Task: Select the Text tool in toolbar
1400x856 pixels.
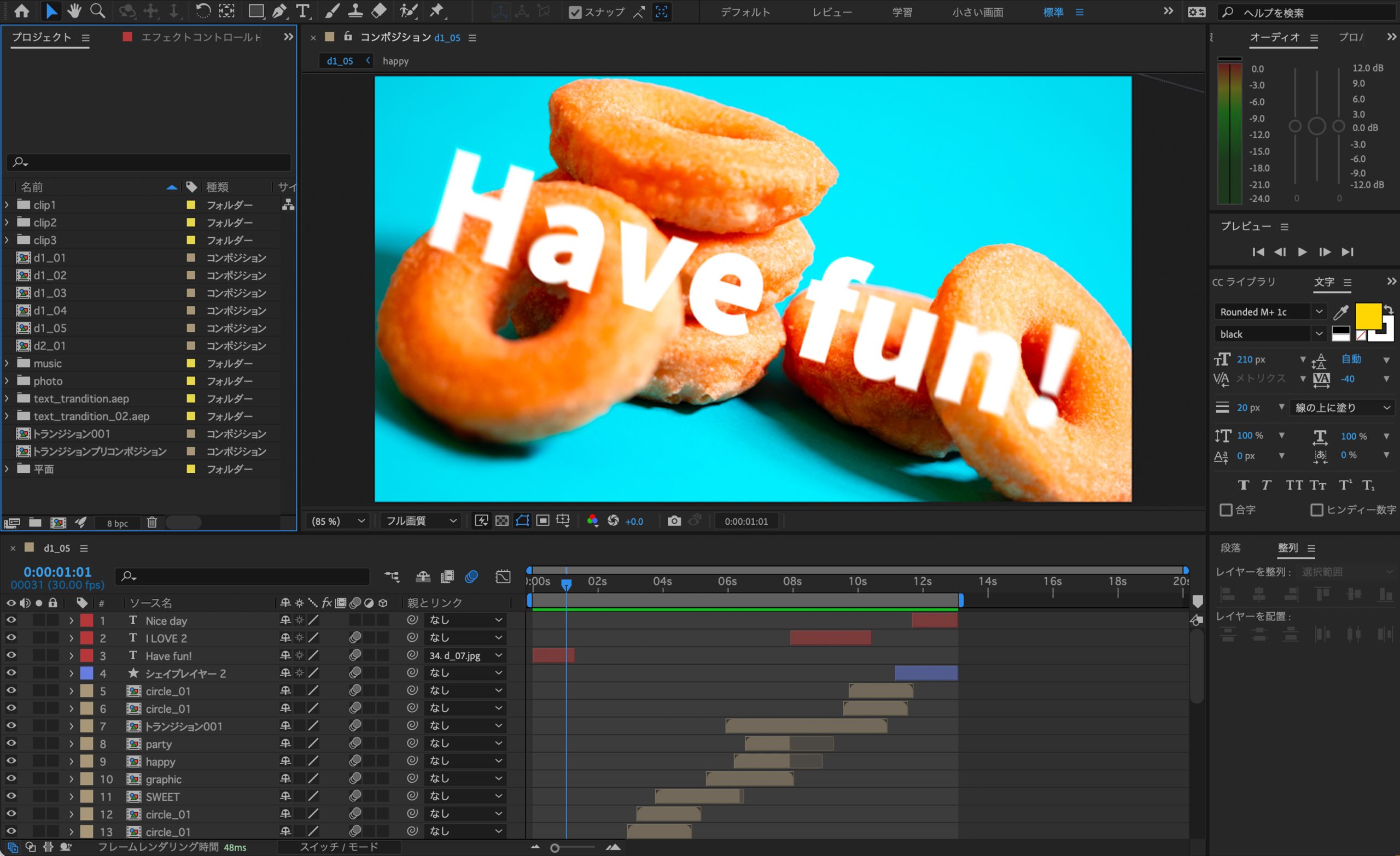Action: tap(303, 12)
